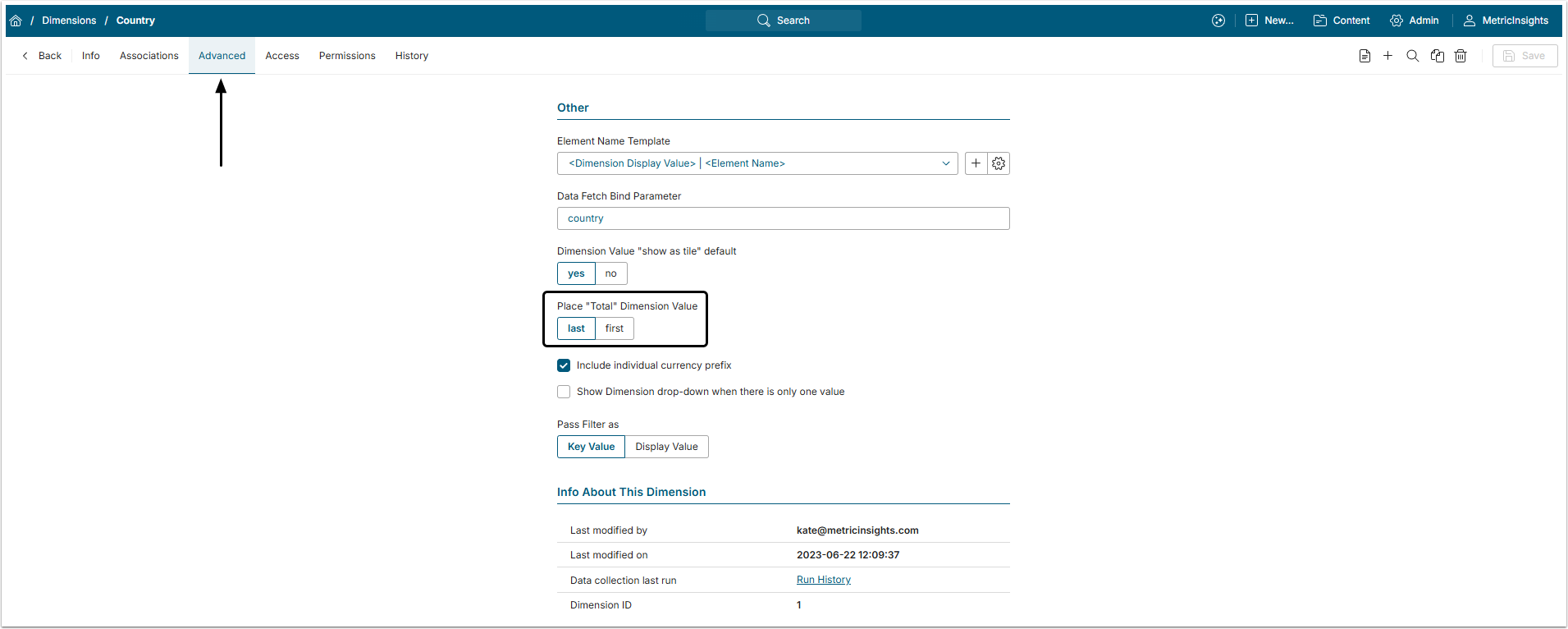This screenshot has height=629, width=1568.
Task: Check Show Dimension drop-down when only one value
Action: [564, 392]
